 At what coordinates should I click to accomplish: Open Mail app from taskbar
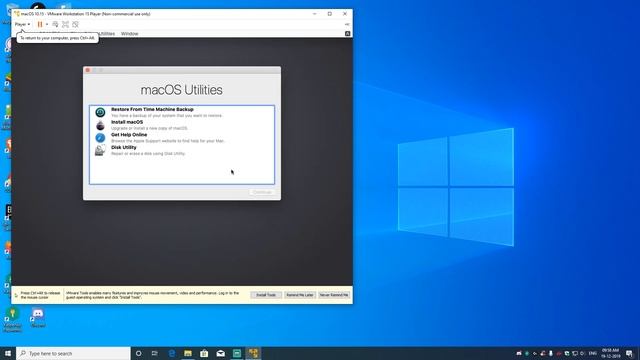220,353
